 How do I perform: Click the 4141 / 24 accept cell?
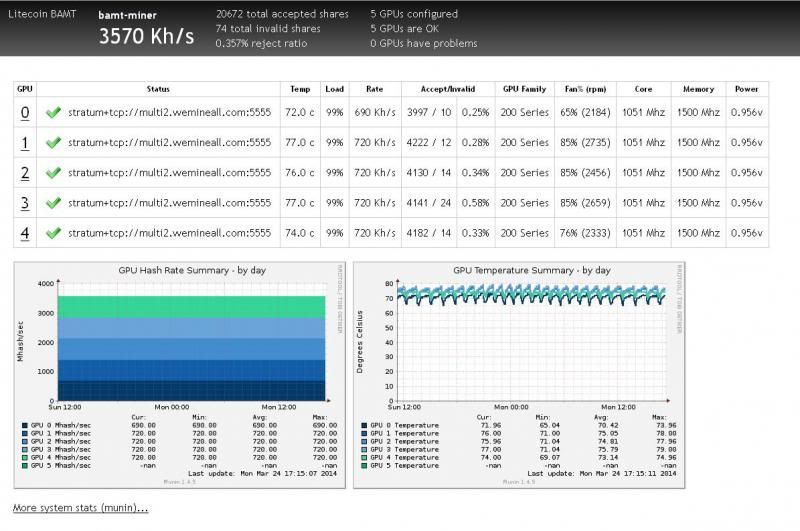pos(429,203)
